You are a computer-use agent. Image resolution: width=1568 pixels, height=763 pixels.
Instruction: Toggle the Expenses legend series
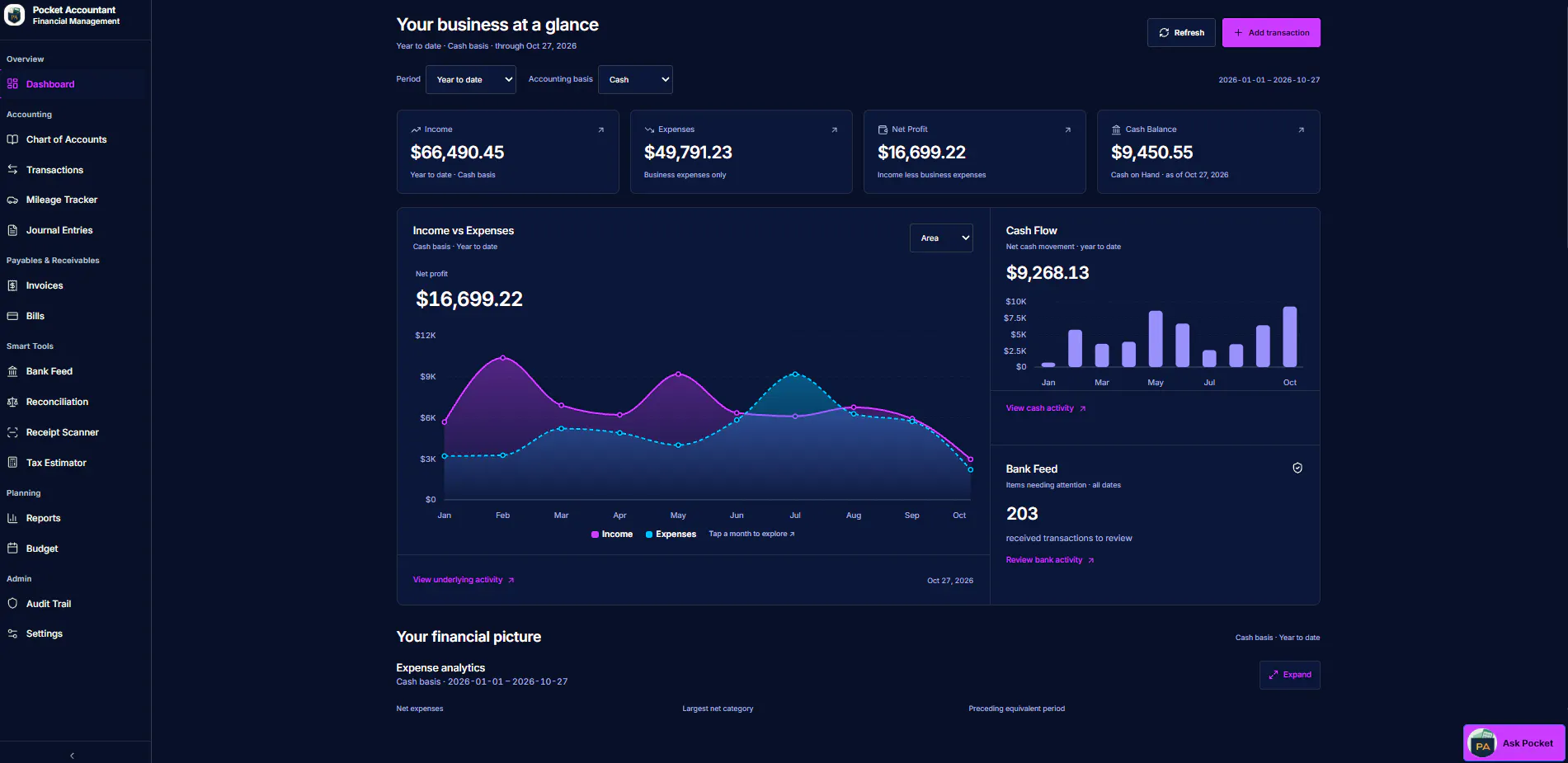[x=671, y=535]
